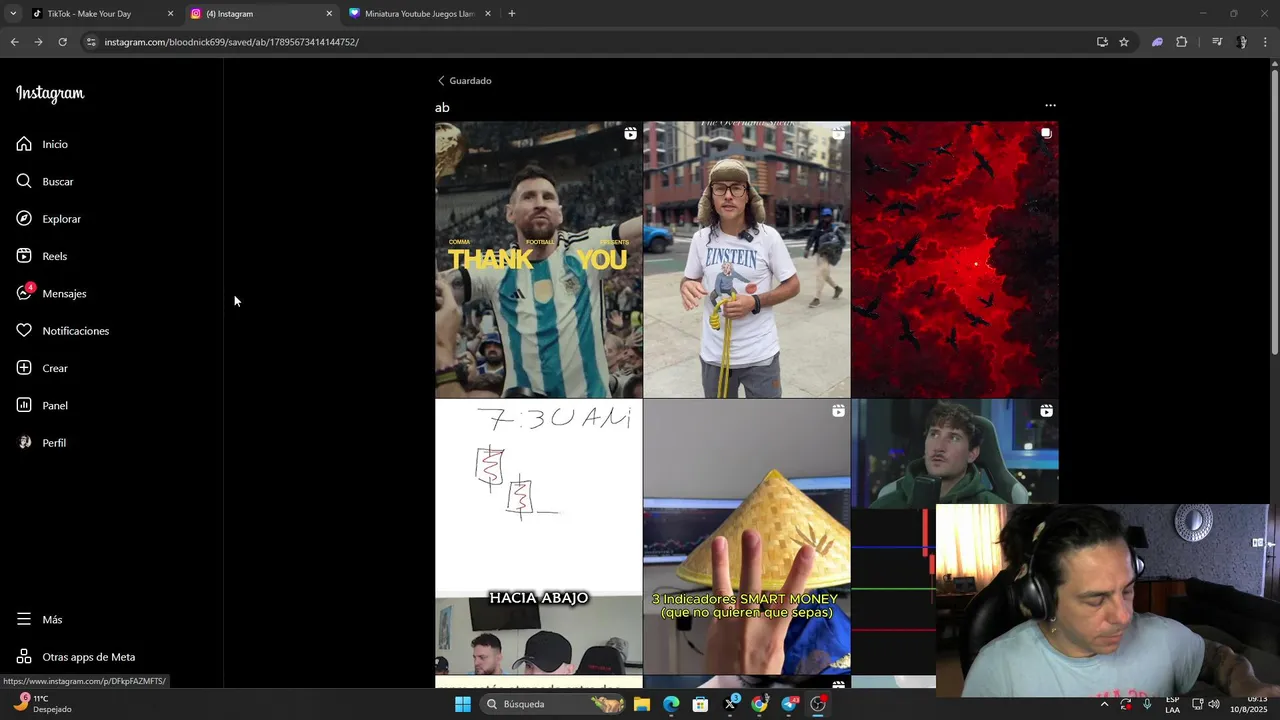This screenshot has width=1280, height=720.
Task: Close the TikTok tab
Action: click(170, 14)
